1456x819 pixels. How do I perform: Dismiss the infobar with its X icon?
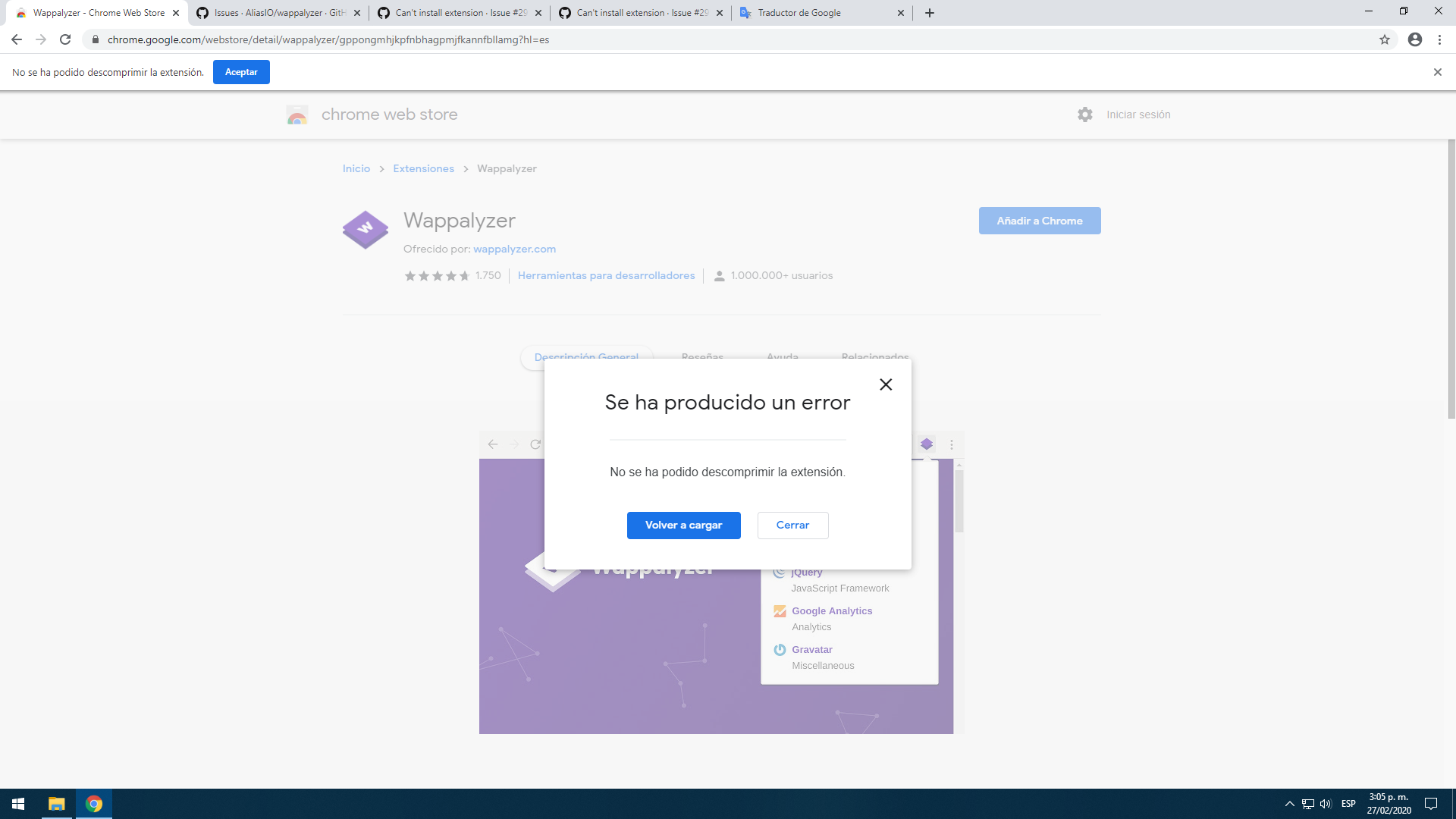(x=1438, y=72)
